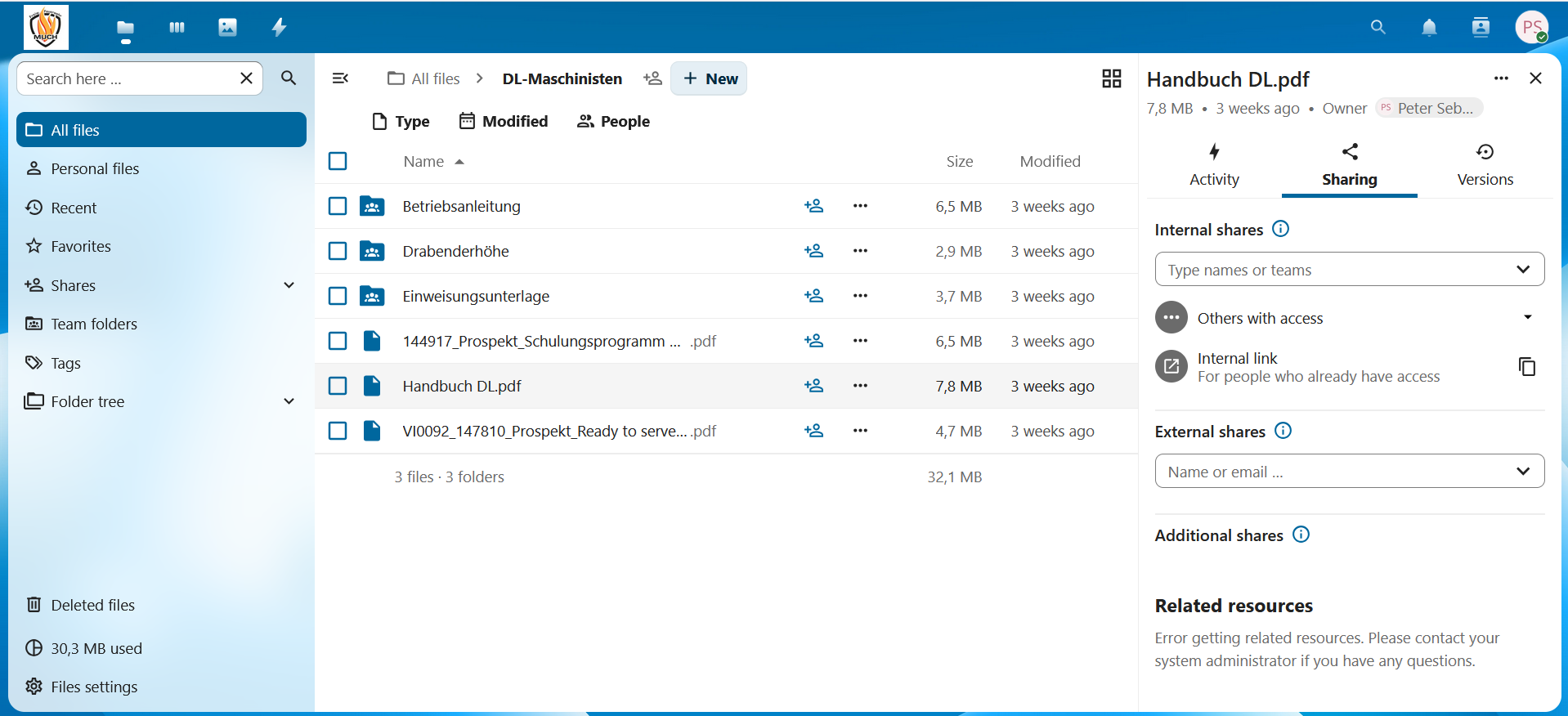
Task: Click the New button
Action: (x=709, y=78)
